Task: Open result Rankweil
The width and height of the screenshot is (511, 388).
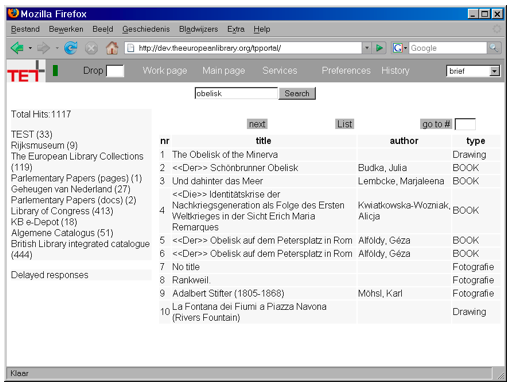Action: [x=191, y=280]
